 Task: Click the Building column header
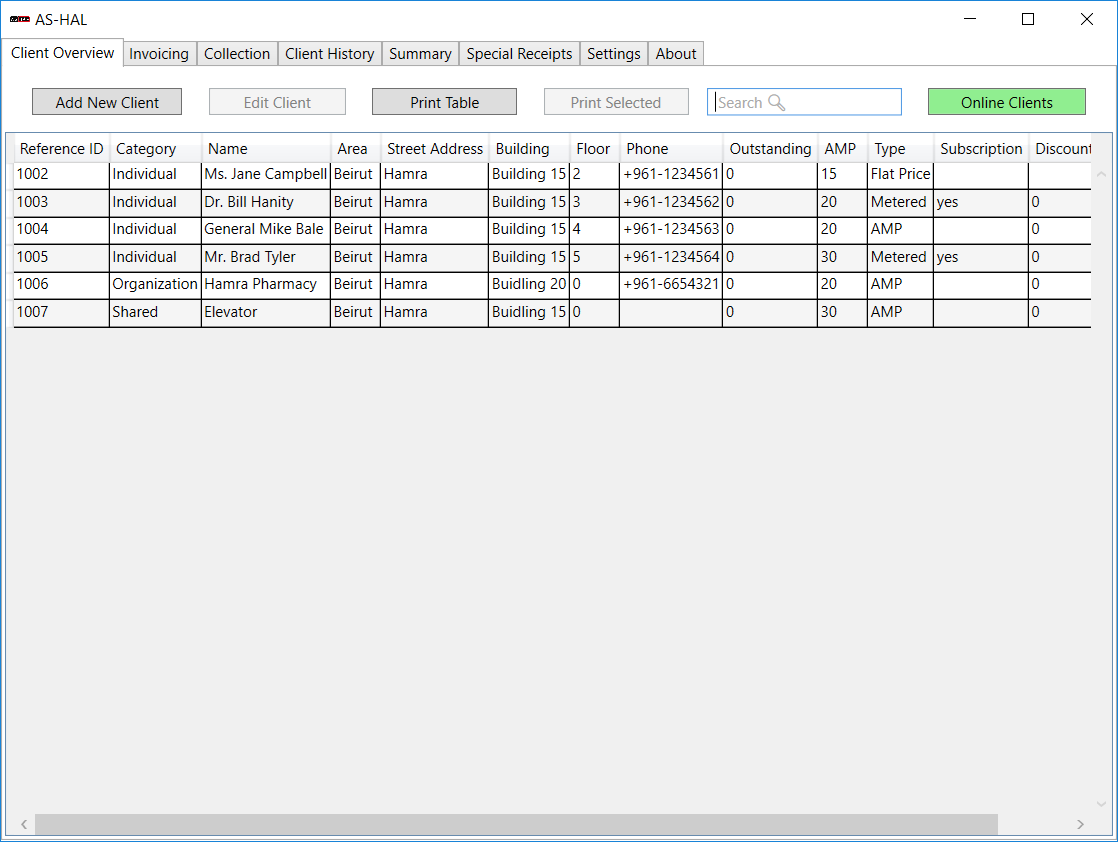[529, 149]
